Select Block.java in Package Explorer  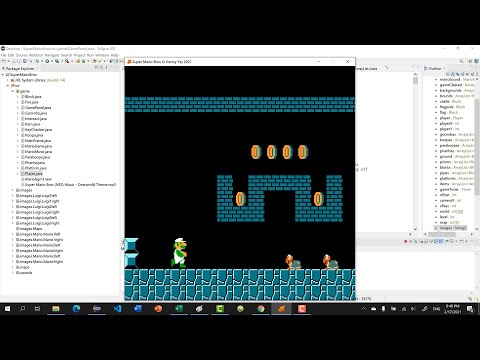coord(31,97)
